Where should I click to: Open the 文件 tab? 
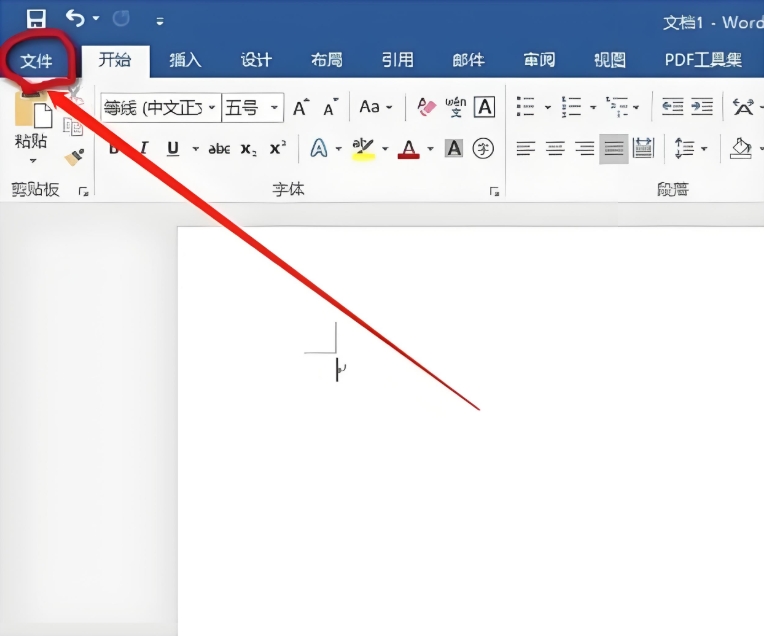point(36,61)
